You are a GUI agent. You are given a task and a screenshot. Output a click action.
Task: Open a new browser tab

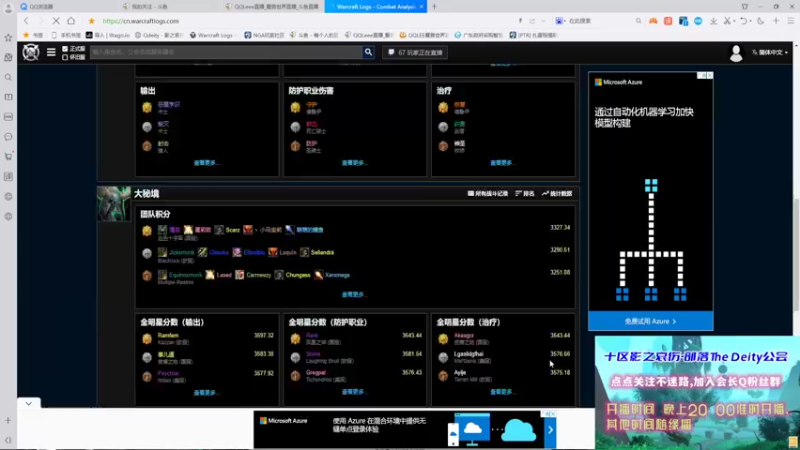435,7
